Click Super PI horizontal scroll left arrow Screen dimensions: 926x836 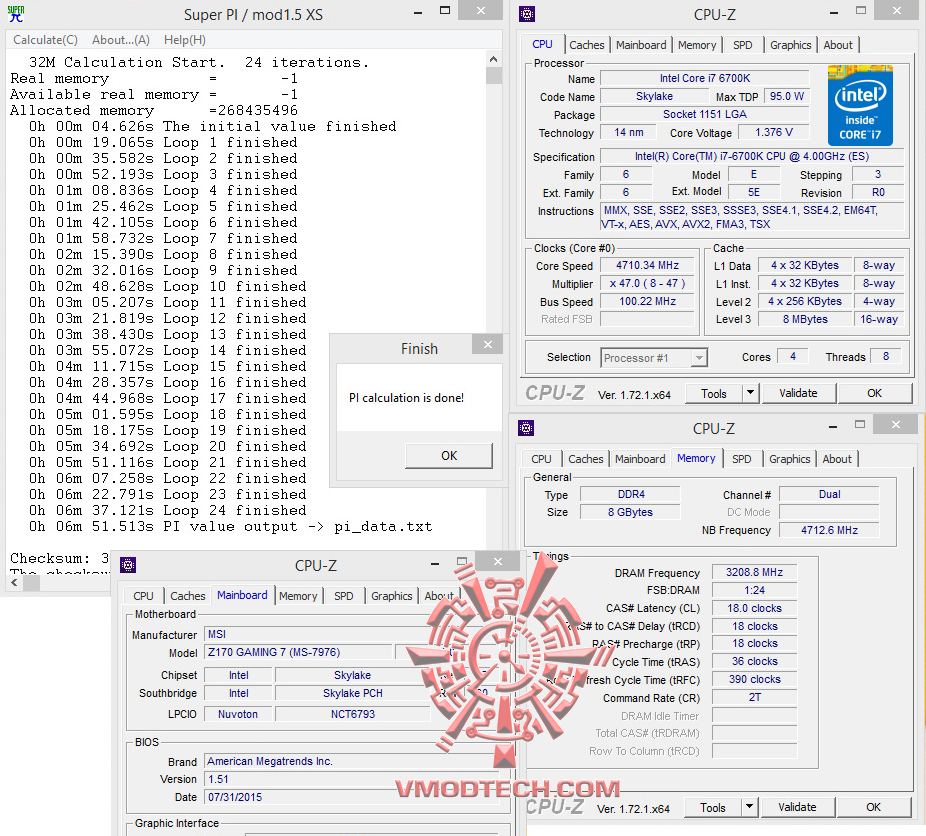[x=15, y=583]
